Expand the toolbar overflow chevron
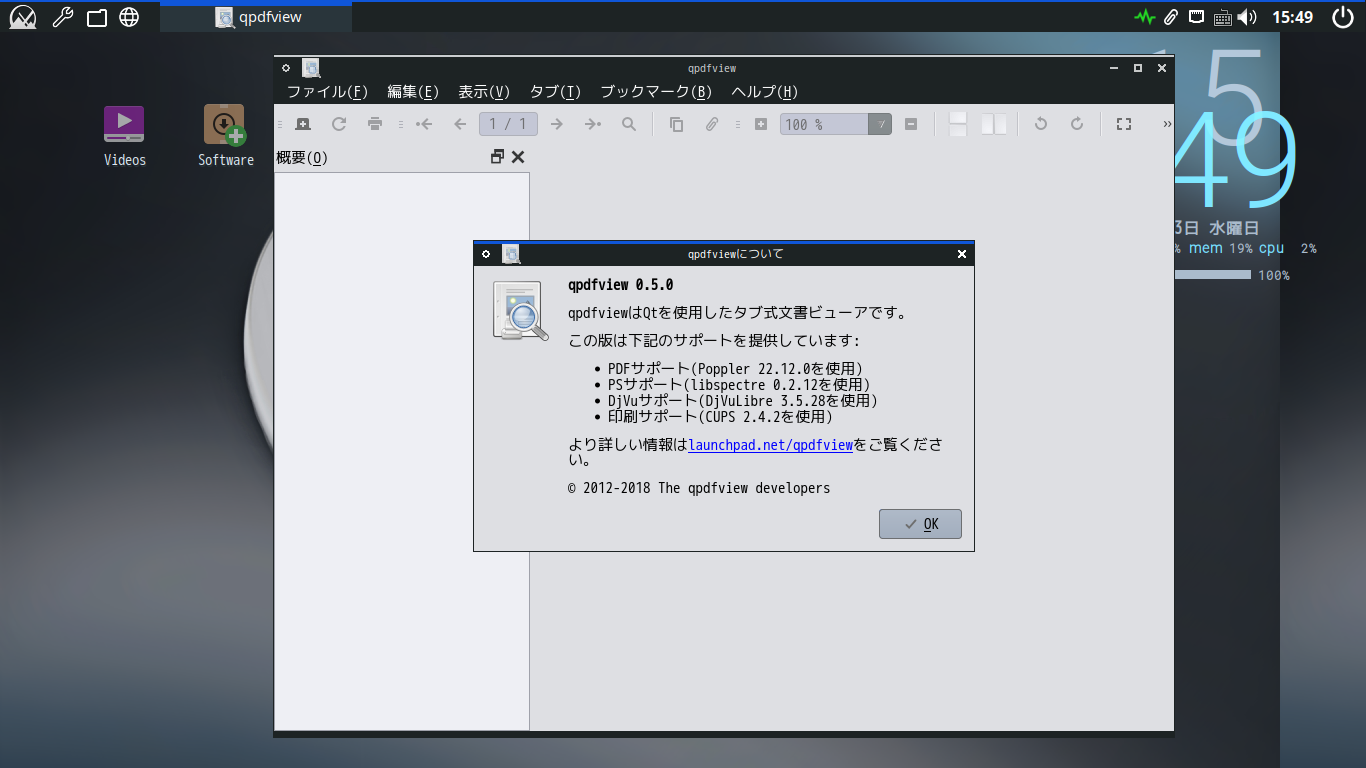Viewport: 1366px width, 768px height. (1167, 124)
